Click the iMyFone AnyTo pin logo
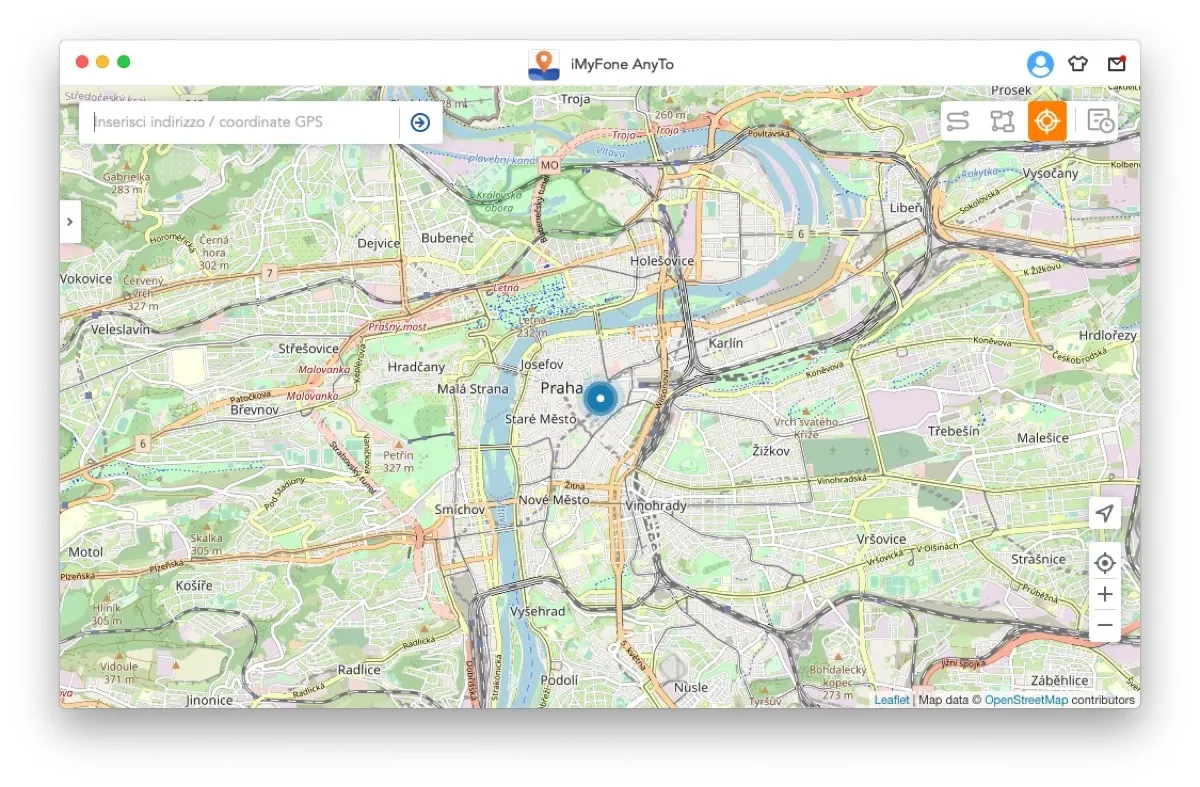Viewport: 1200px width, 787px height. coord(543,63)
